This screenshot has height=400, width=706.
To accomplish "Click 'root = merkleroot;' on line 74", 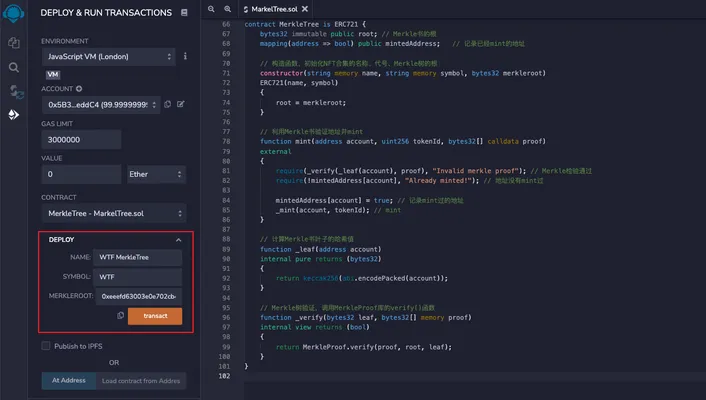I will click(x=311, y=103).
